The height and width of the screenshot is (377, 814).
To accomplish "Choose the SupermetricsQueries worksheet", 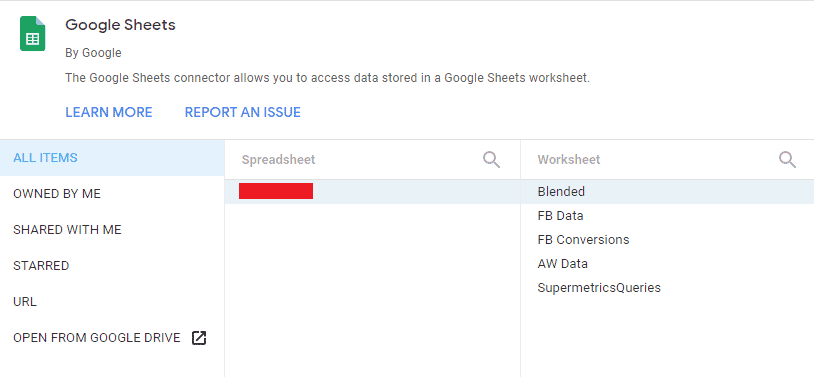I will [668, 287].
